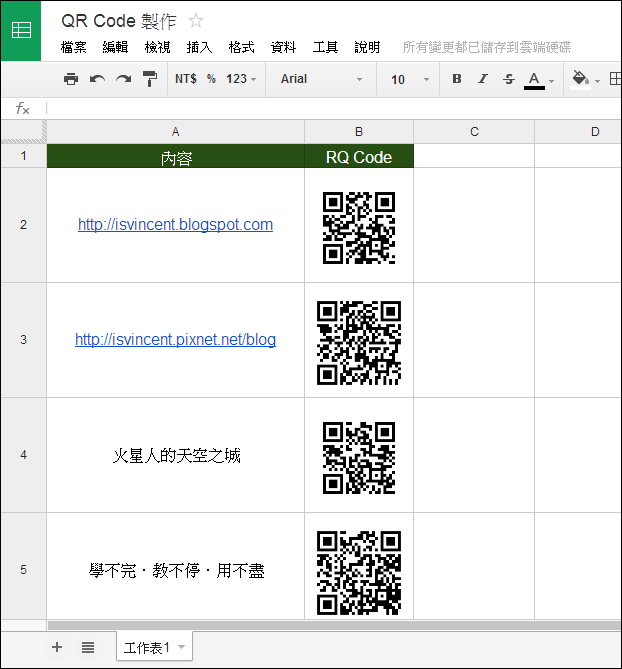The width and height of the screenshot is (622, 669).
Task: Select column B header
Action: (x=359, y=132)
